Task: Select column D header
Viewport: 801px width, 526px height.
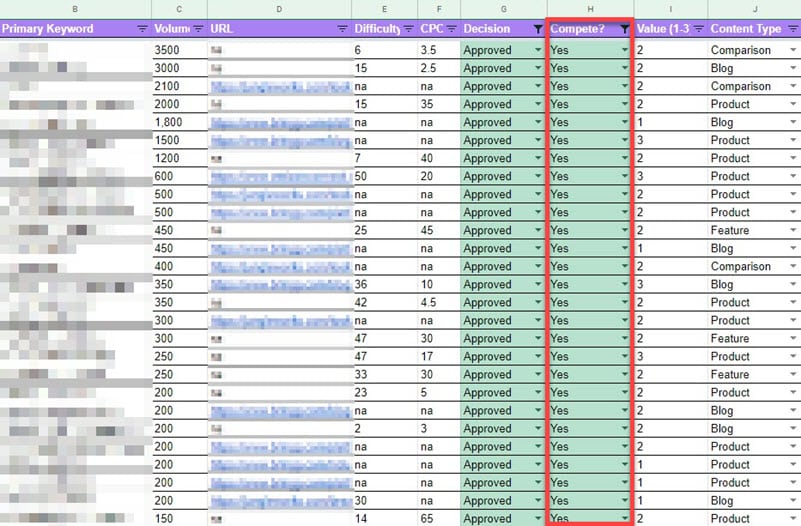Action: [x=279, y=9]
